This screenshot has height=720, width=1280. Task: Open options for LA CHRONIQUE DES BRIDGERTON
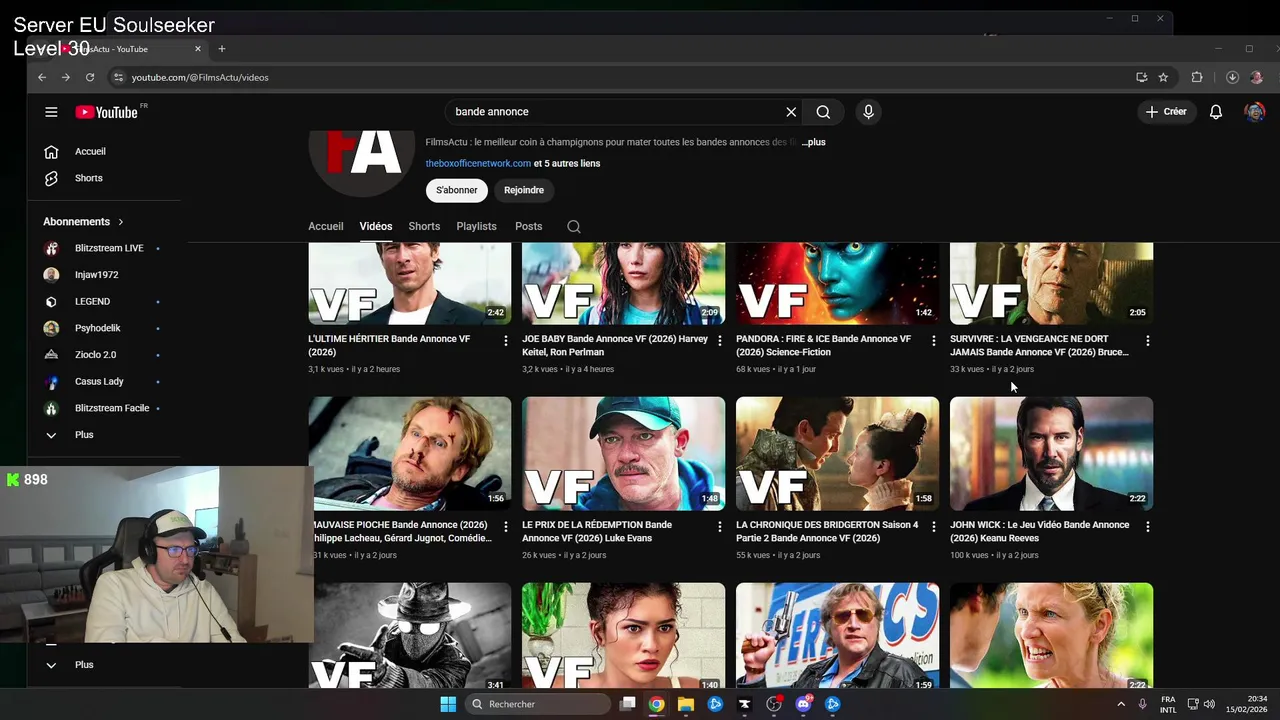click(x=933, y=527)
